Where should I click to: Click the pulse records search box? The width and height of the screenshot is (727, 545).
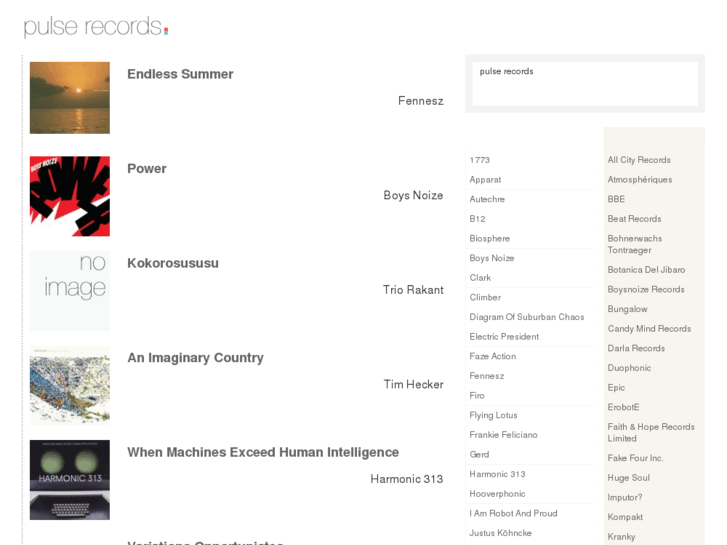[585, 83]
